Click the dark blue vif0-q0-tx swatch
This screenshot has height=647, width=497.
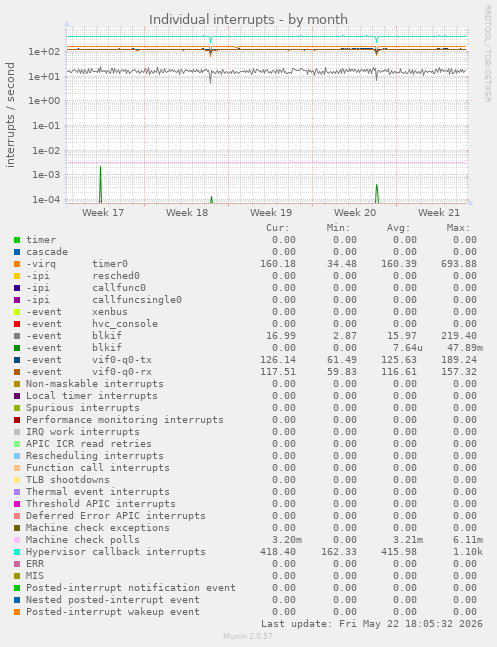coord(17,360)
